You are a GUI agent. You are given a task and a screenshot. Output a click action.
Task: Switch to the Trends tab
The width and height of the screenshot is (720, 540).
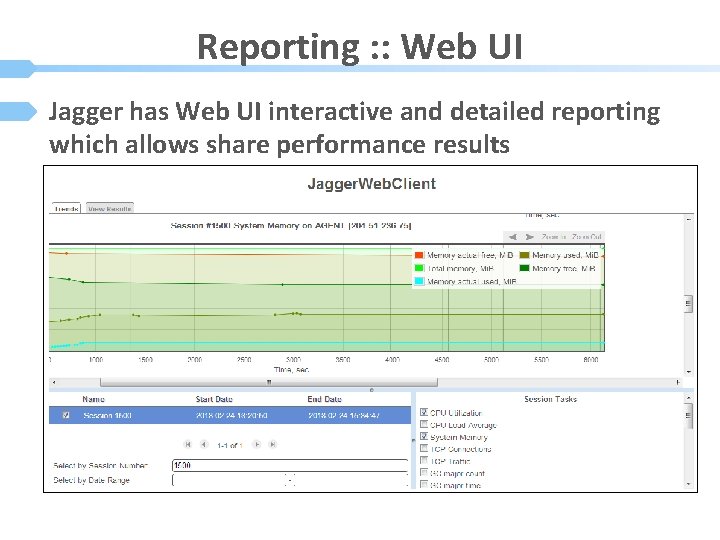tap(66, 208)
